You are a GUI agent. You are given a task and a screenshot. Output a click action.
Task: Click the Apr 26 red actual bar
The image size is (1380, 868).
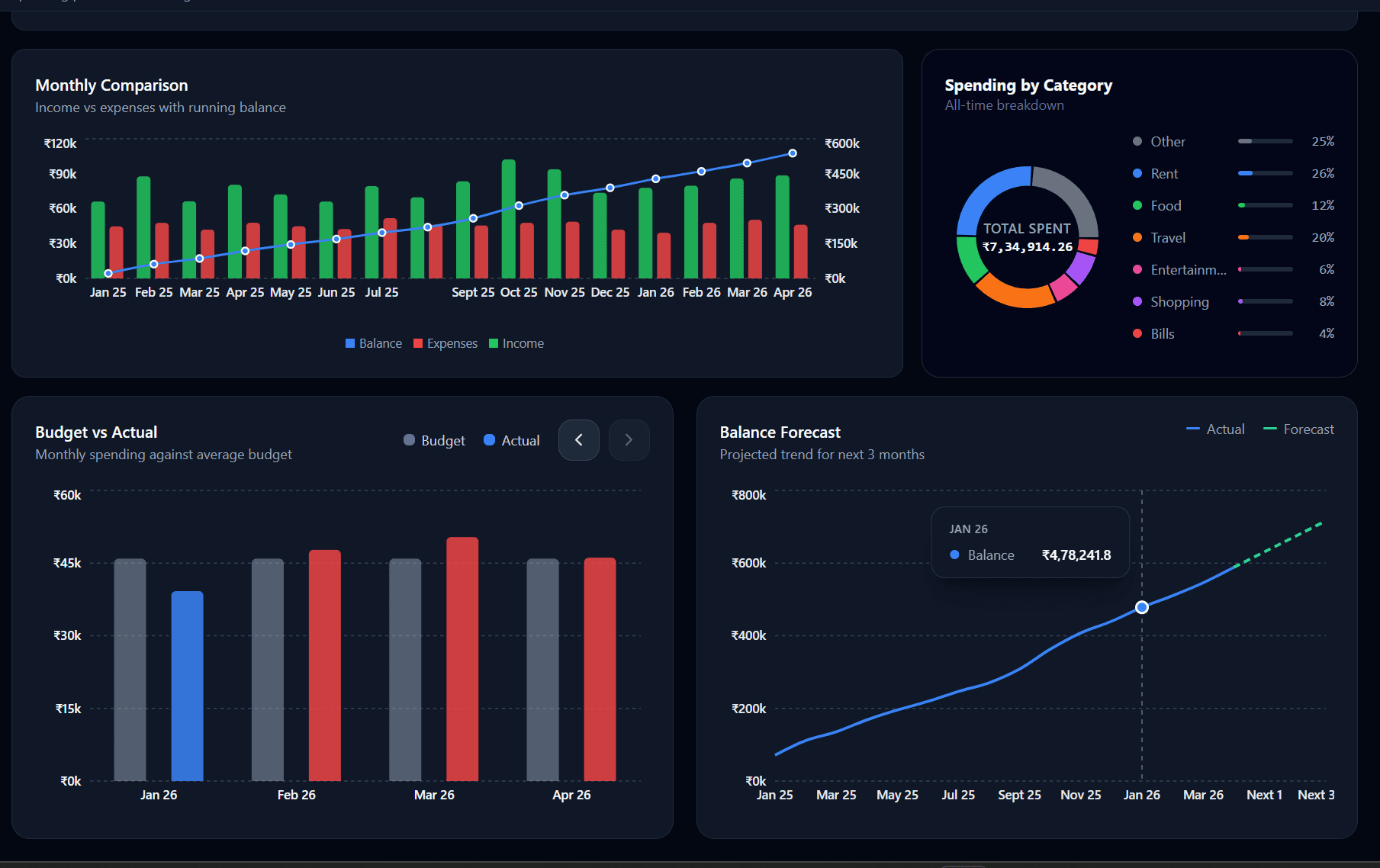[x=600, y=669]
